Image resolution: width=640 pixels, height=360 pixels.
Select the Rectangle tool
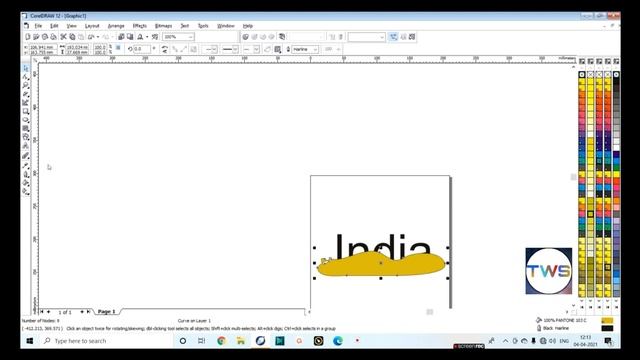click(26, 111)
